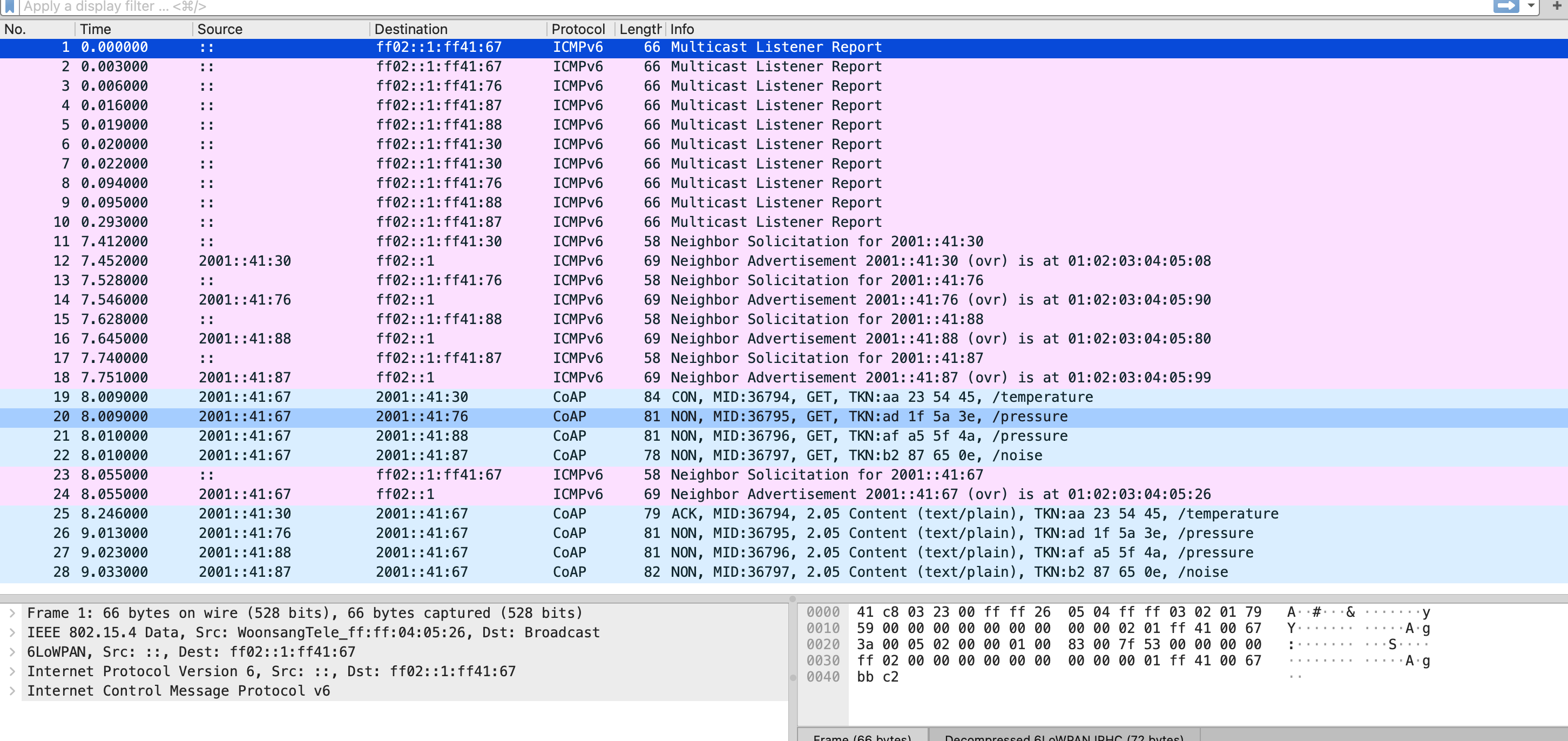Click the display filter bookmark icon
The image size is (1568, 741).
pyautogui.click(x=10, y=6)
